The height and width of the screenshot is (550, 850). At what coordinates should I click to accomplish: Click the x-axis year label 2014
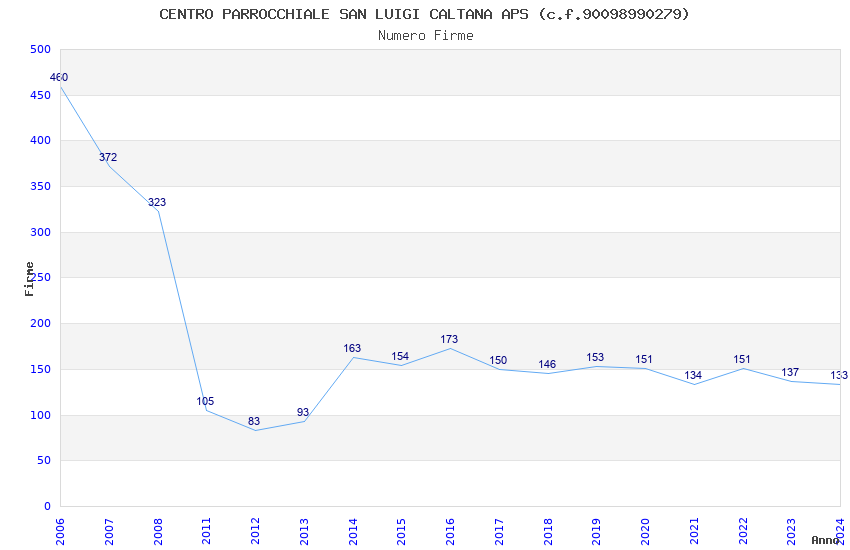point(352,531)
